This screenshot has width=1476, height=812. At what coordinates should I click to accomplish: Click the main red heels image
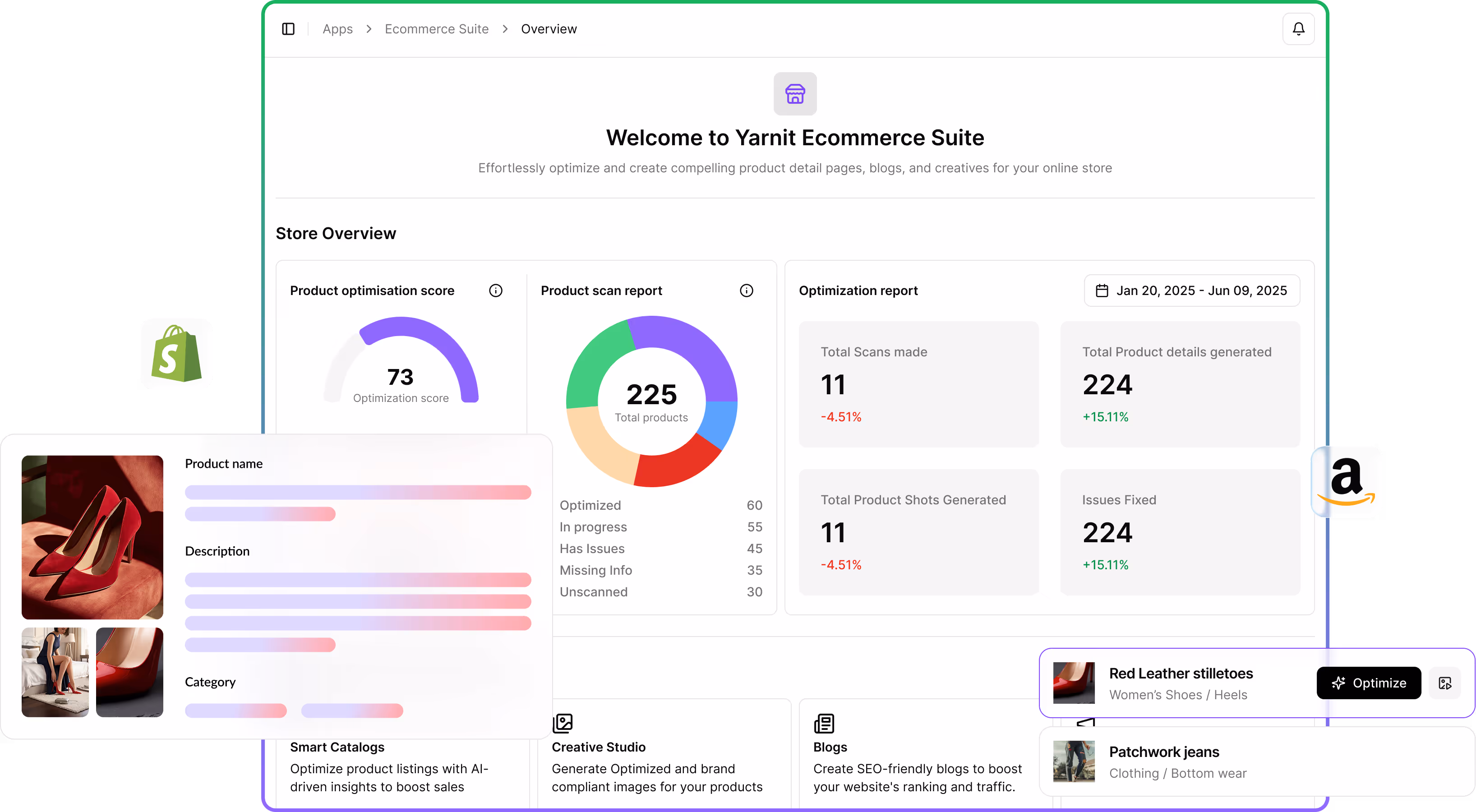click(x=92, y=537)
